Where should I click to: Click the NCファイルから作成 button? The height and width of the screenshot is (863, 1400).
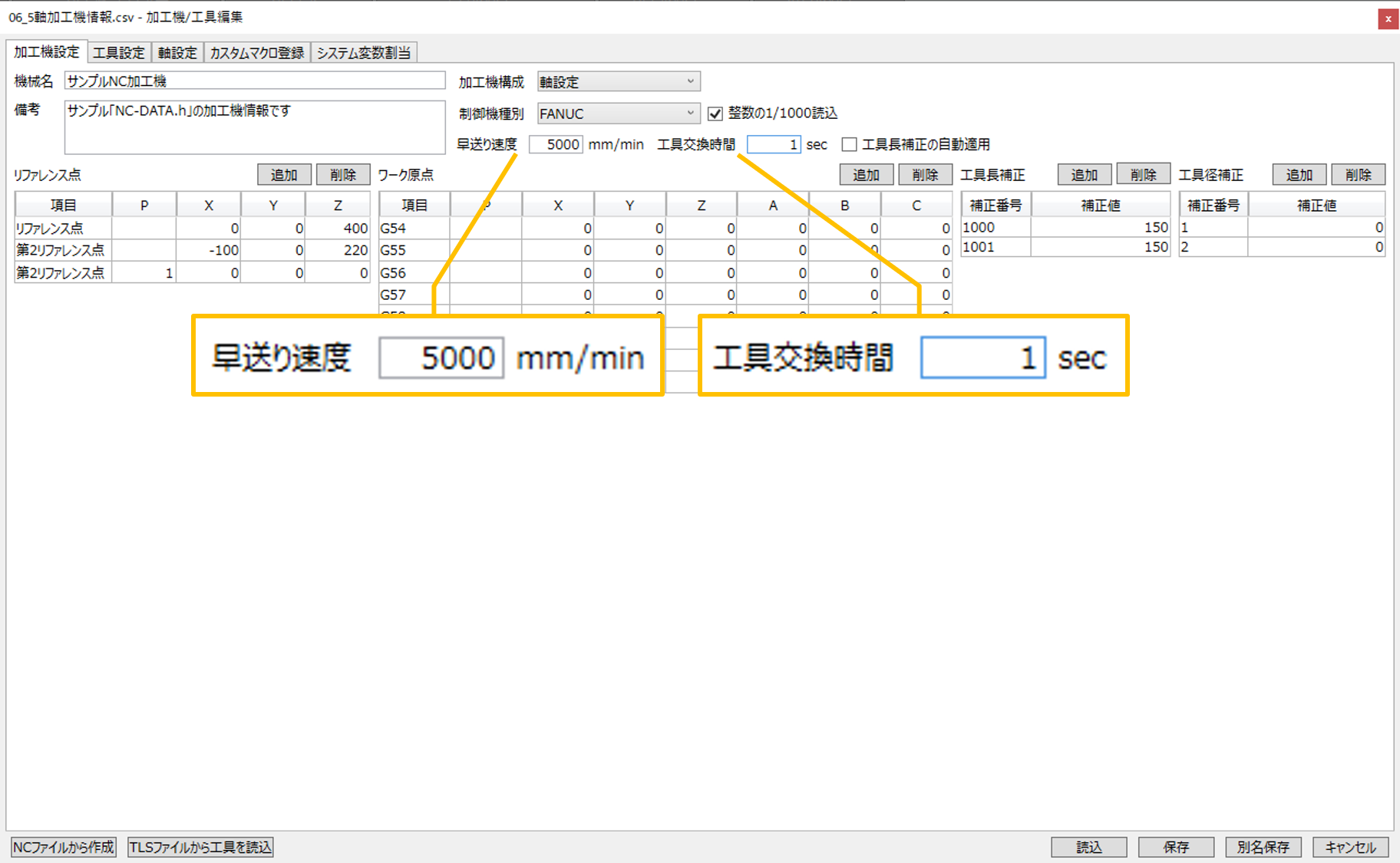(x=64, y=847)
